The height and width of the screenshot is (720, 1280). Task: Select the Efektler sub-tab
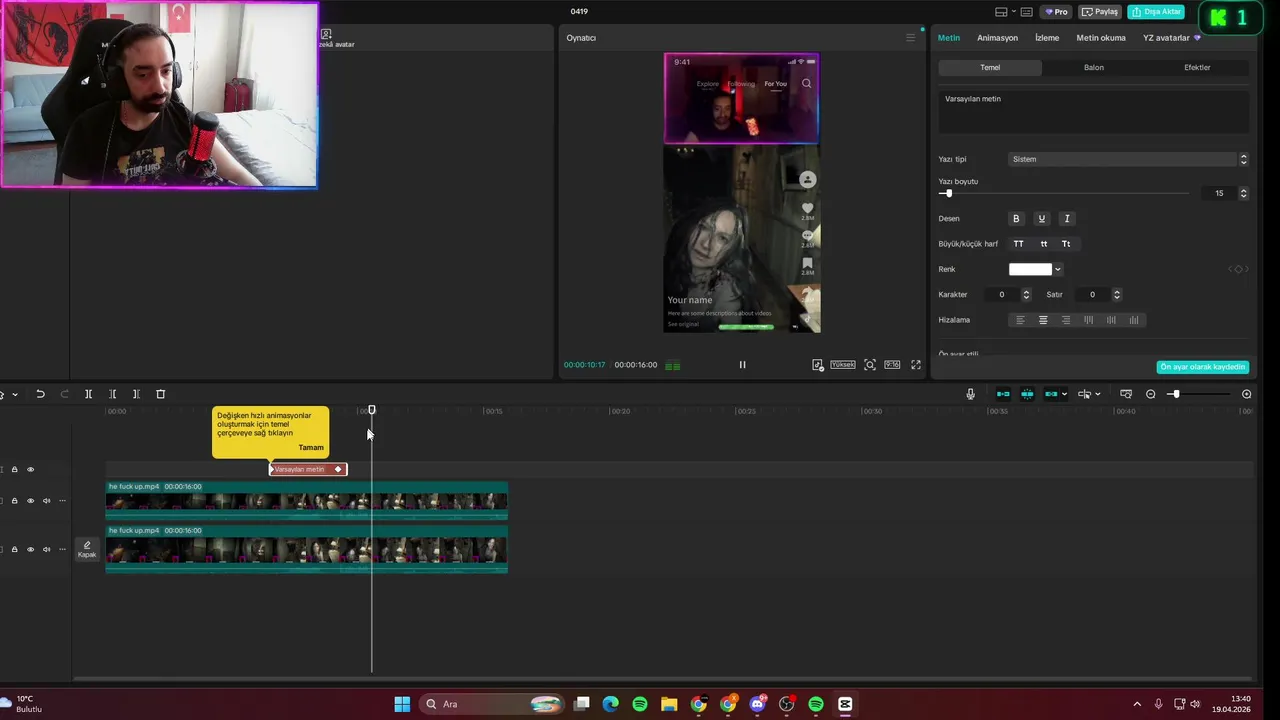[x=1197, y=67]
